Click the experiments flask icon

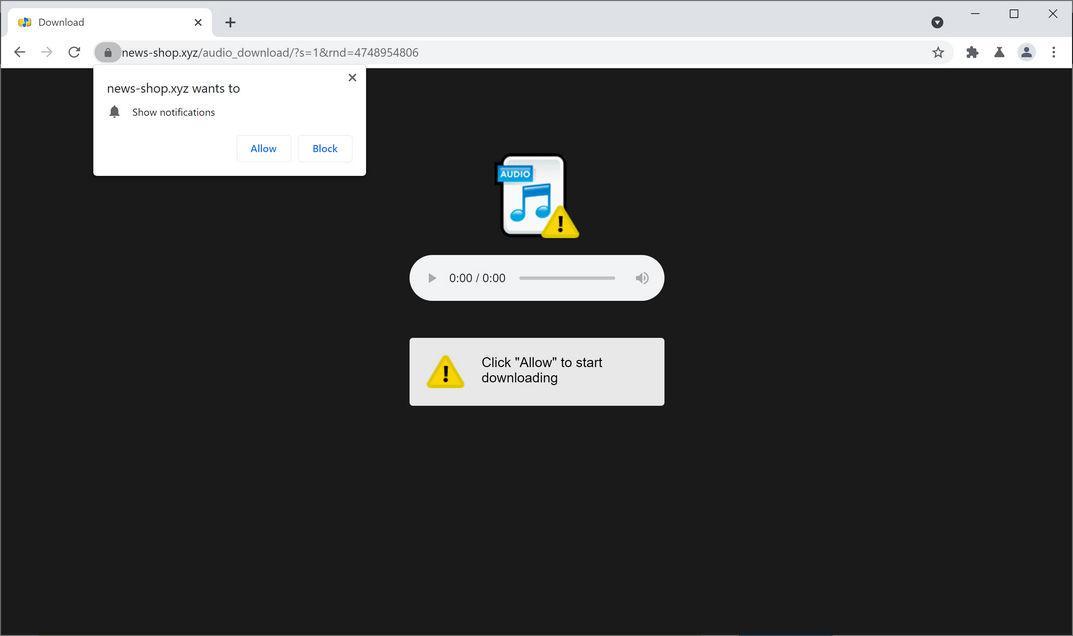pos(999,52)
